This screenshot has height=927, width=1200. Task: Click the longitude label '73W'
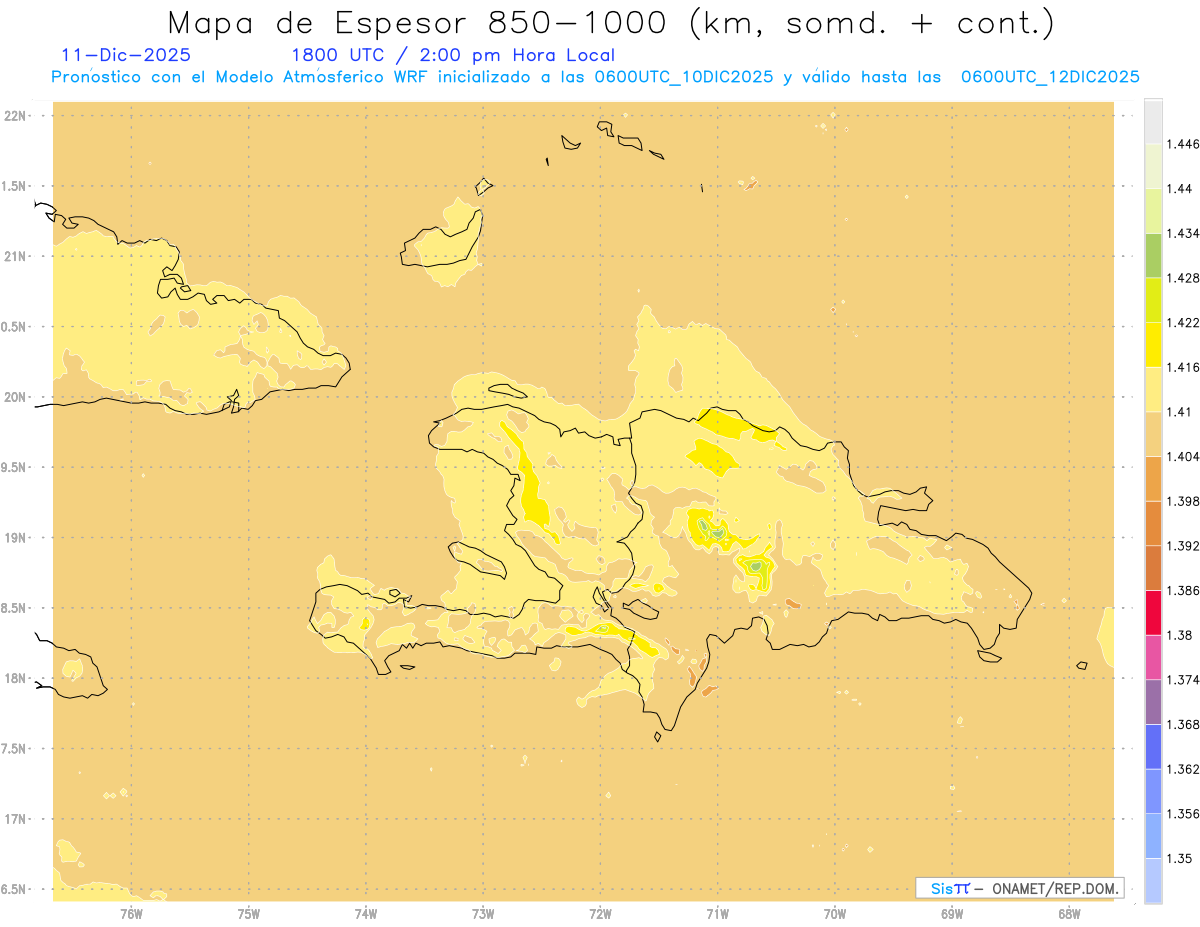point(483,914)
